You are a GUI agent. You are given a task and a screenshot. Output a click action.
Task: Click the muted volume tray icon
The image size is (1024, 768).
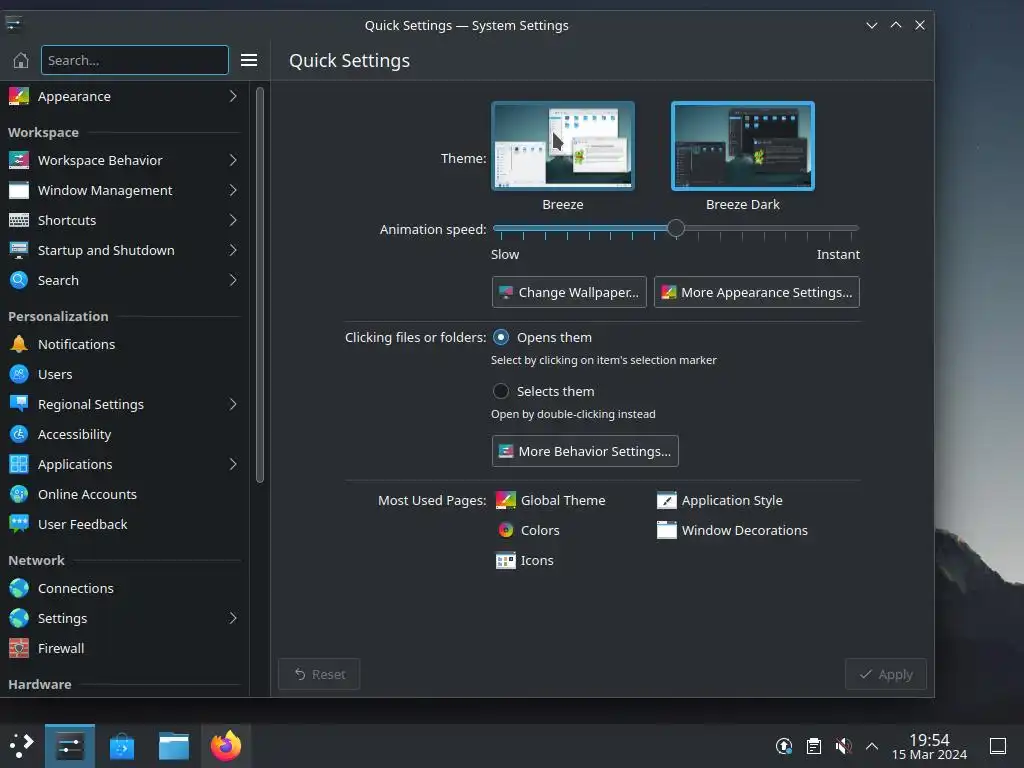(x=843, y=746)
